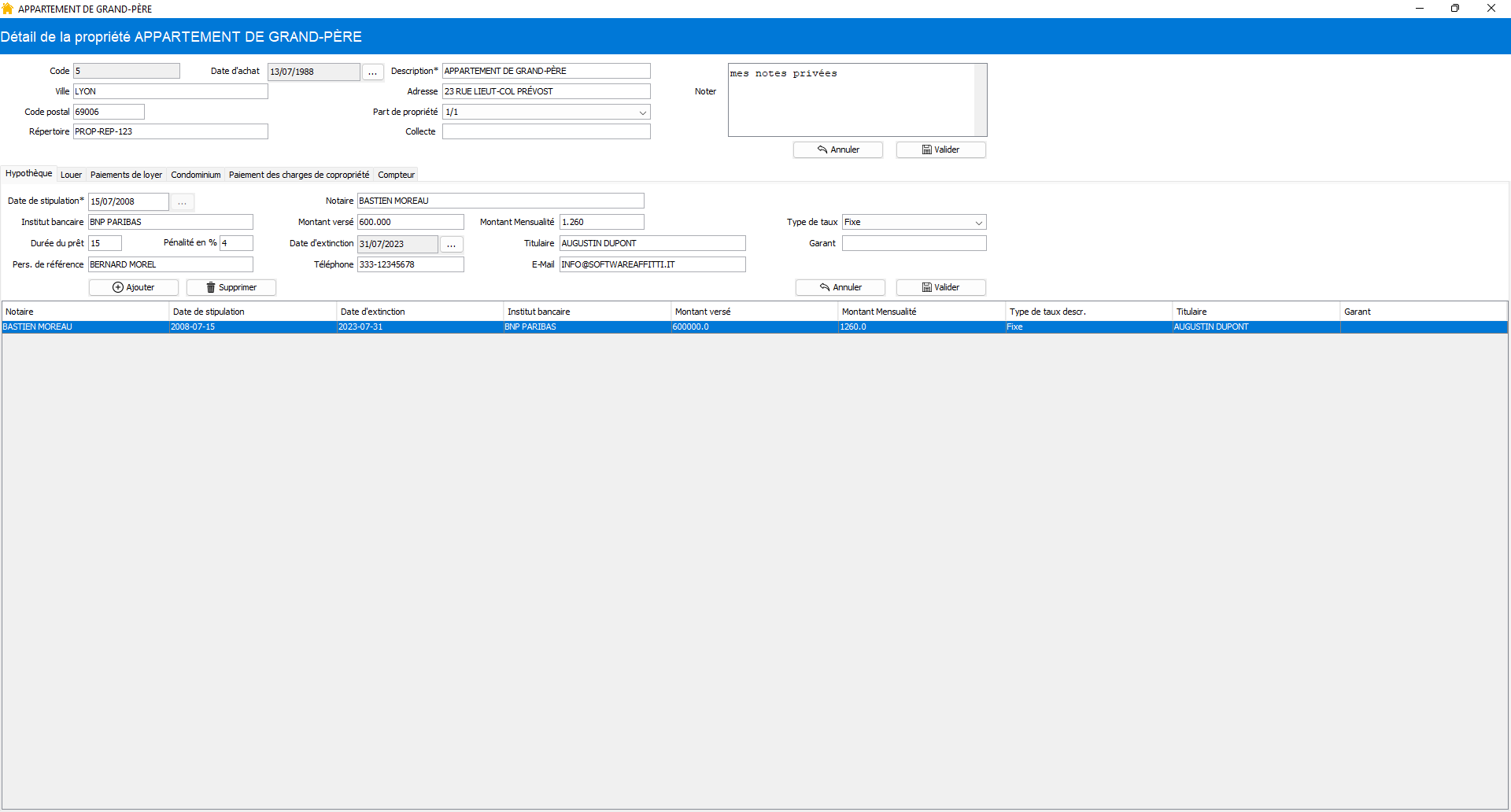Click the Date d'extinction field
Image resolution: width=1511 pixels, height=812 pixels.
click(397, 244)
